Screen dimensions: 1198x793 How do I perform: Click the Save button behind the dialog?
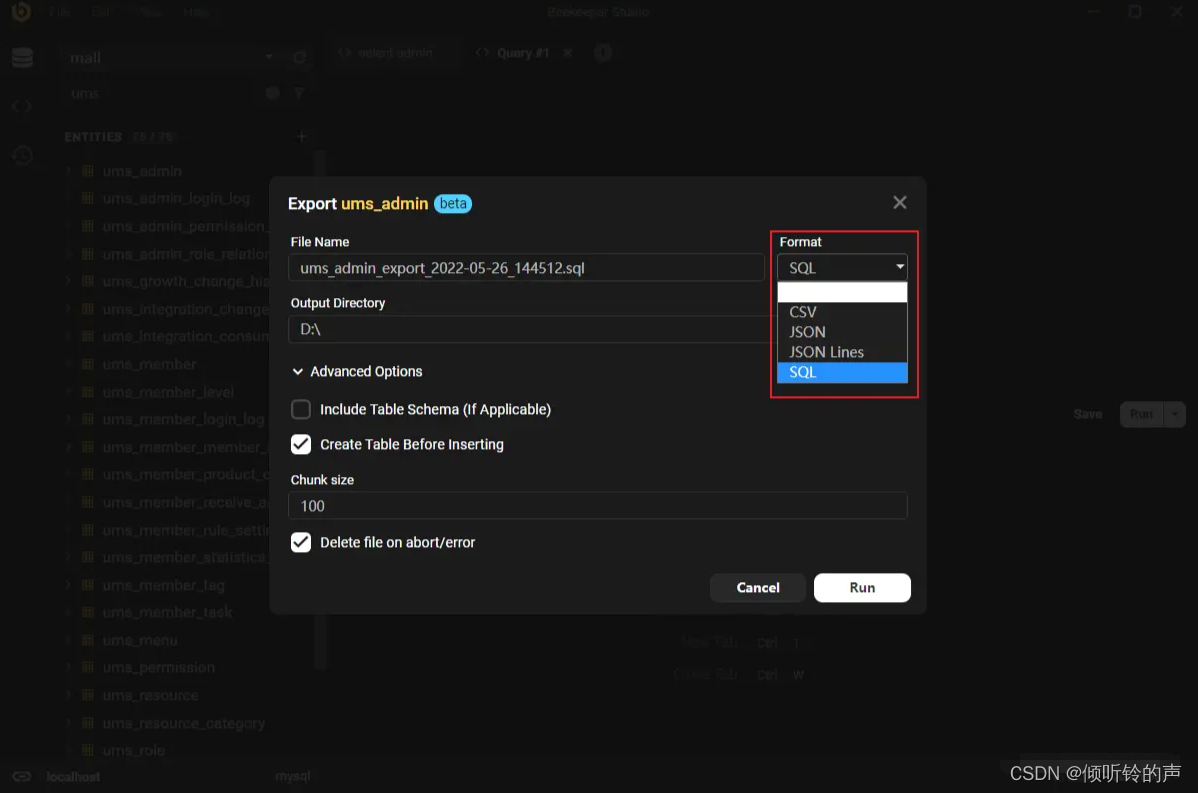(x=1087, y=414)
